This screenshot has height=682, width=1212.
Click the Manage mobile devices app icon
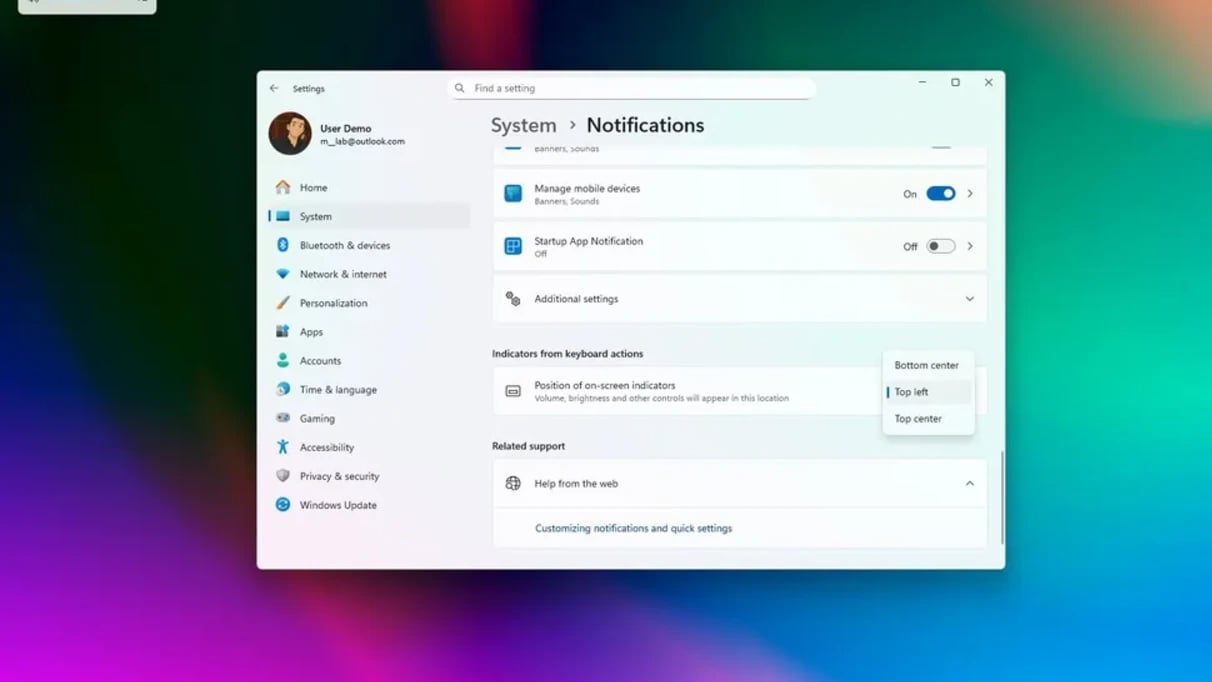click(x=513, y=194)
